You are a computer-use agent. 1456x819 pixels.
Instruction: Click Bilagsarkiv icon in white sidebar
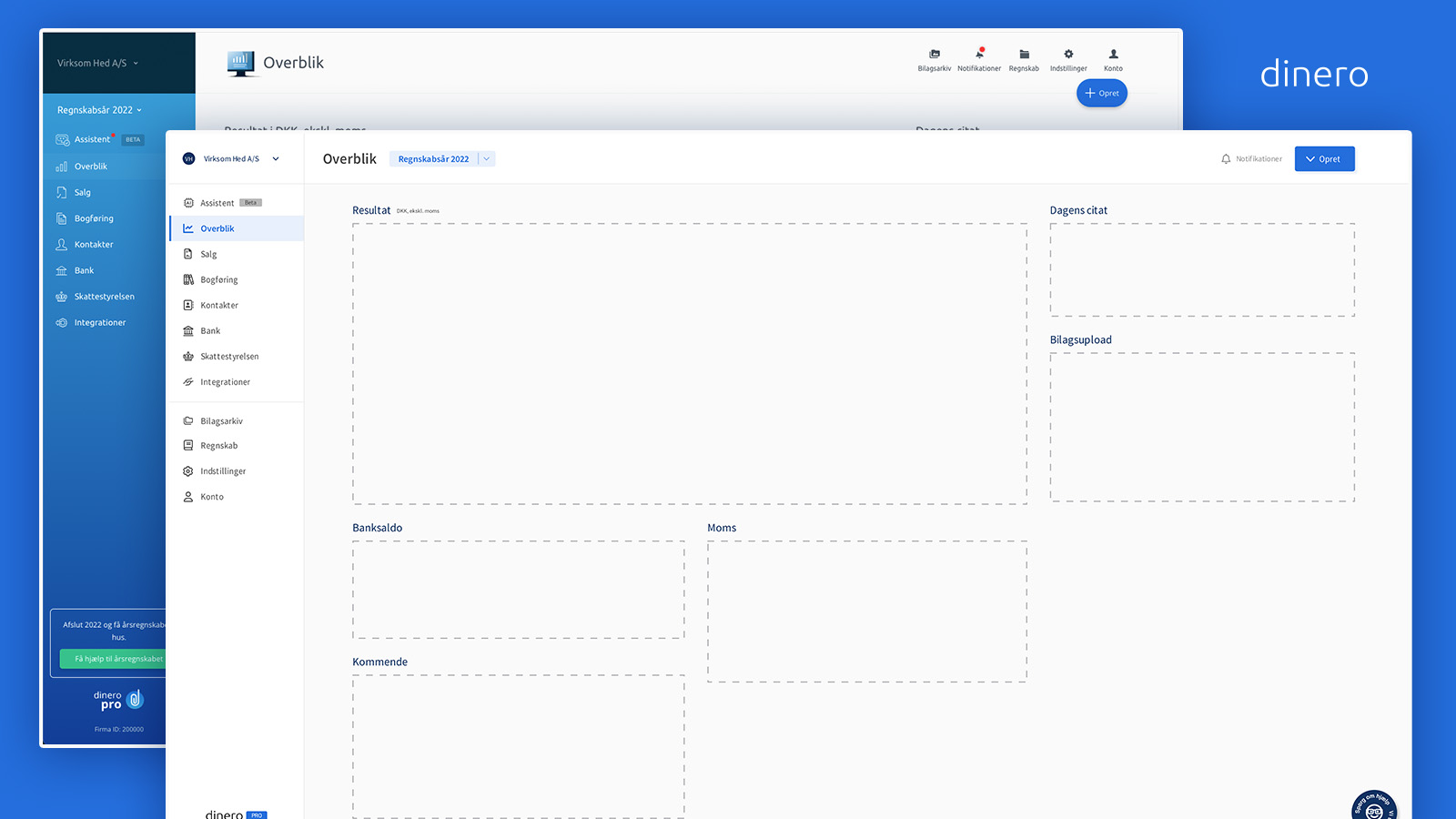(x=188, y=420)
